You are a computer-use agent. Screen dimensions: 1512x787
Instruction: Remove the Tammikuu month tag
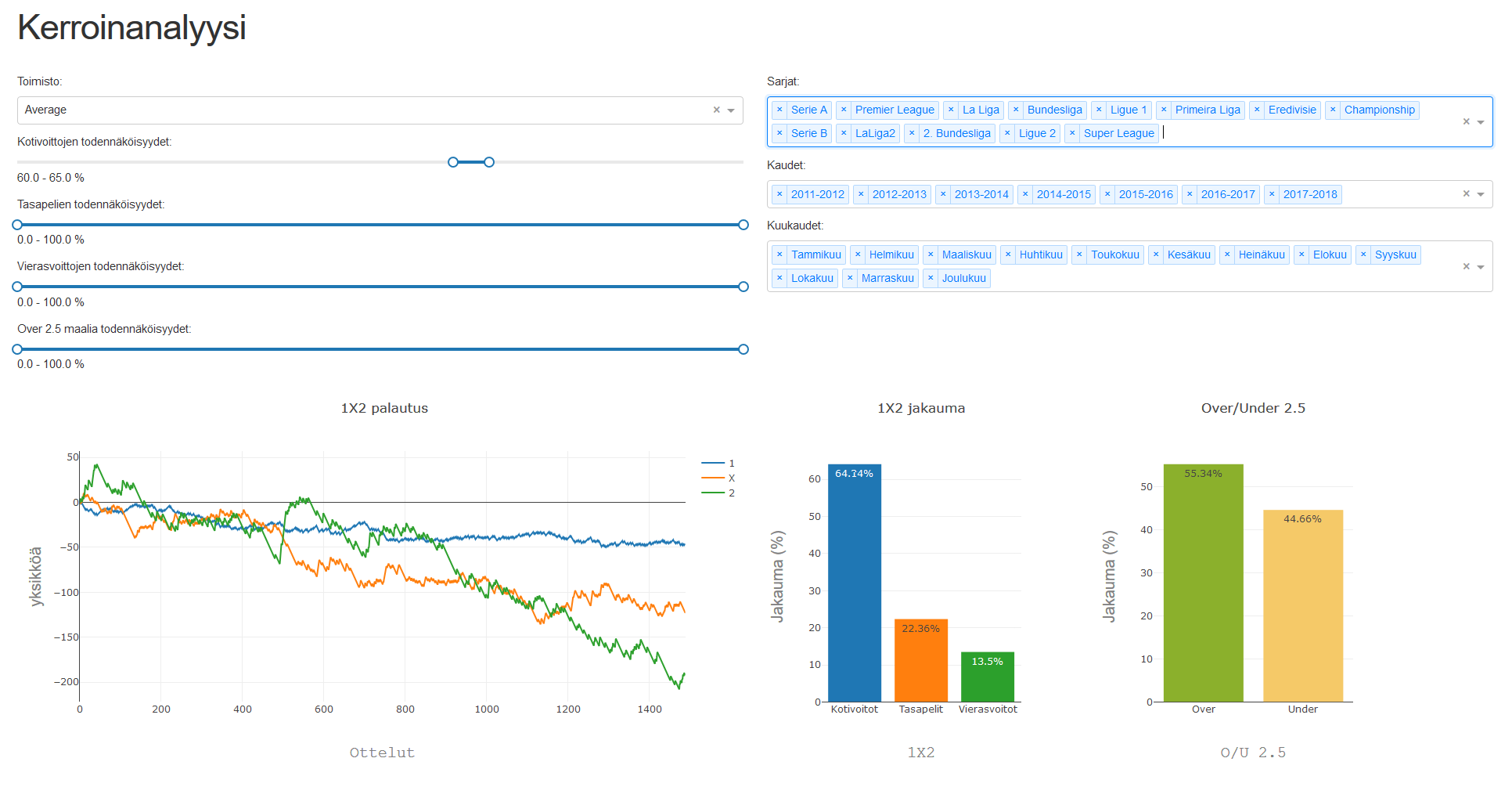[x=779, y=255]
